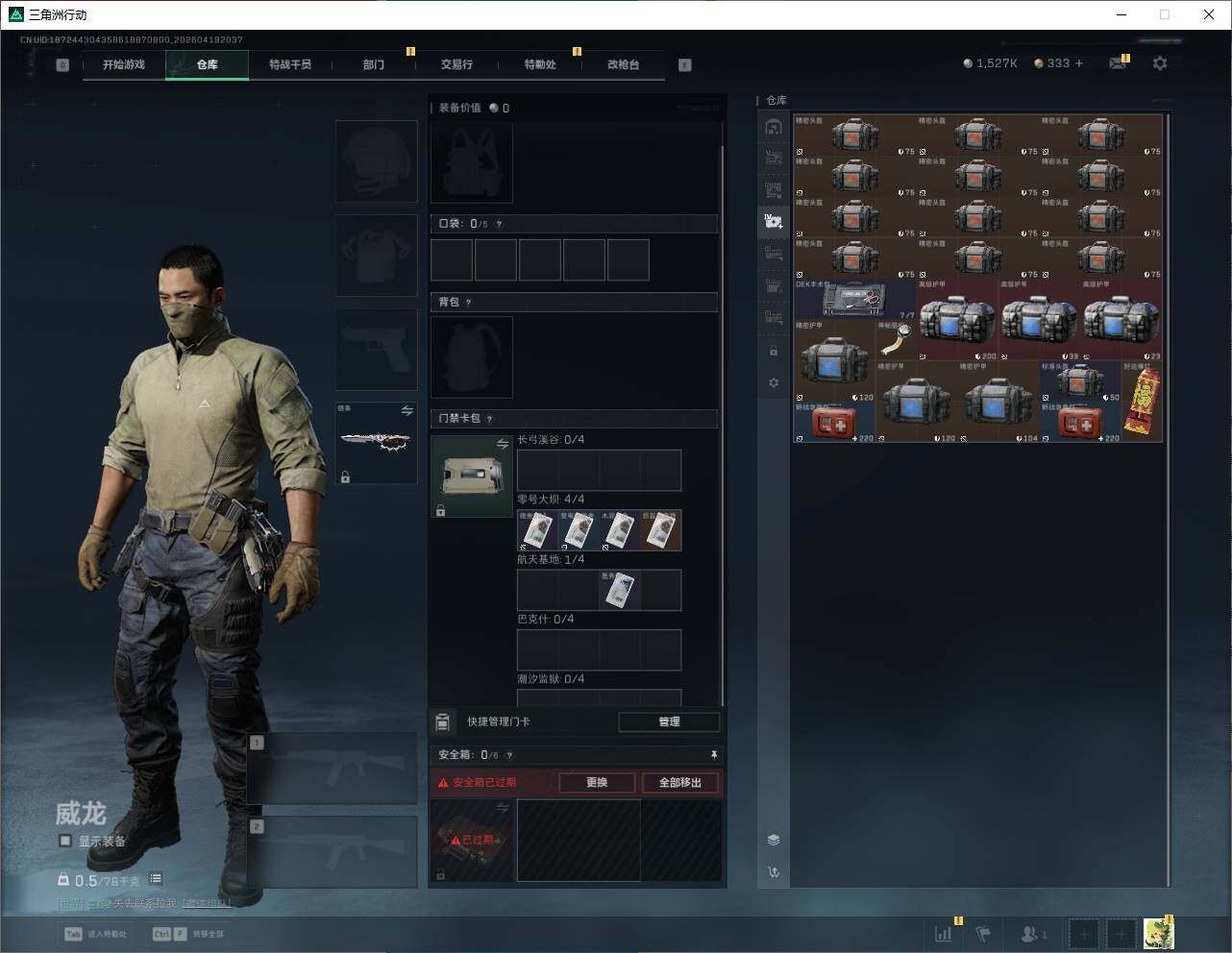Switch to the 开始游戏 tab
The width and height of the screenshot is (1232, 953).
point(124,64)
